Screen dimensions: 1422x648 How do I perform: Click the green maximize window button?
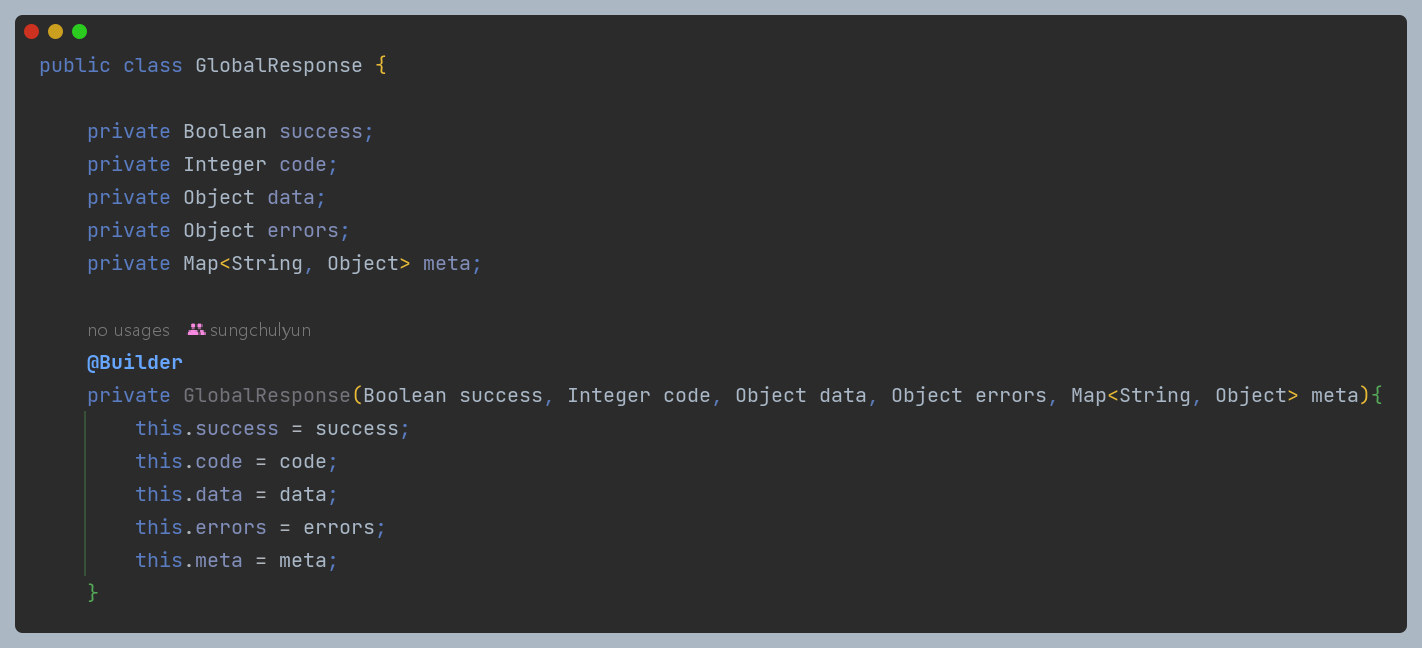(x=79, y=31)
